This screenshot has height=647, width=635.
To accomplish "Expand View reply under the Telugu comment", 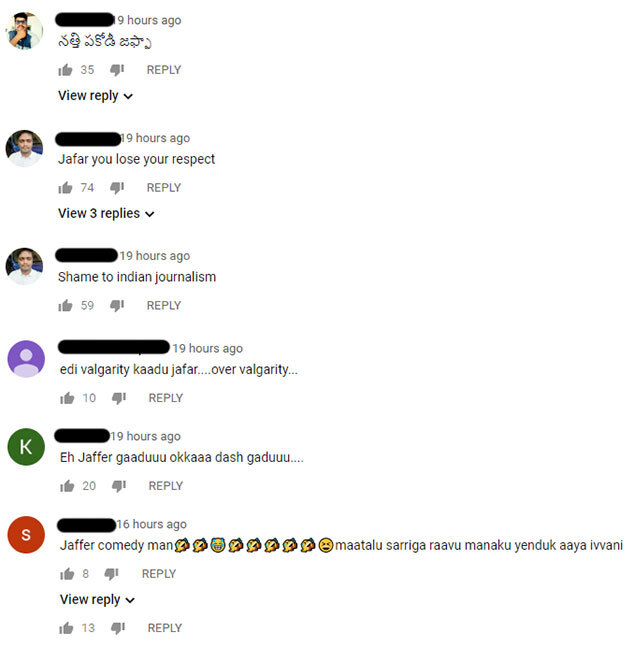I will pos(95,96).
